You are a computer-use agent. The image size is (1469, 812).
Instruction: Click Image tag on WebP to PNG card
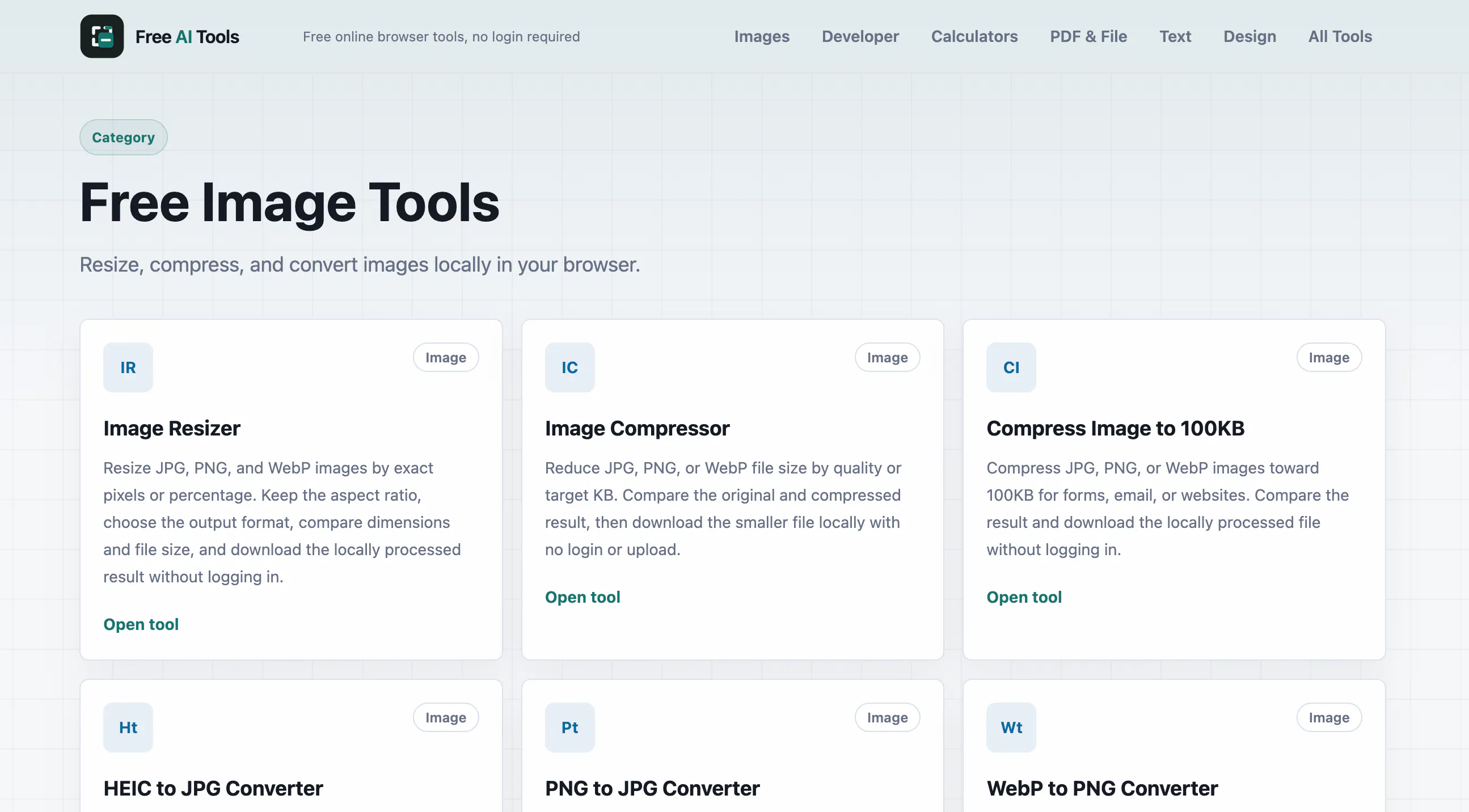click(x=1329, y=717)
